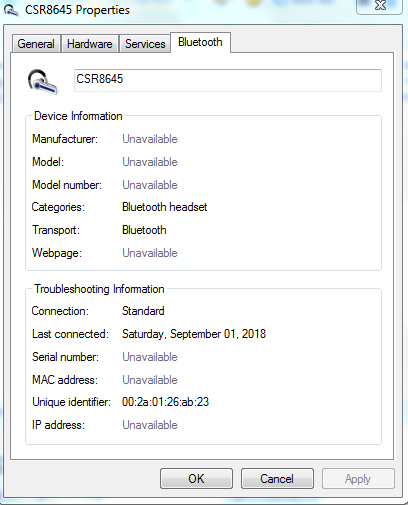
Task: Select the 'Bluetooth headset' category value
Action: coord(165,207)
